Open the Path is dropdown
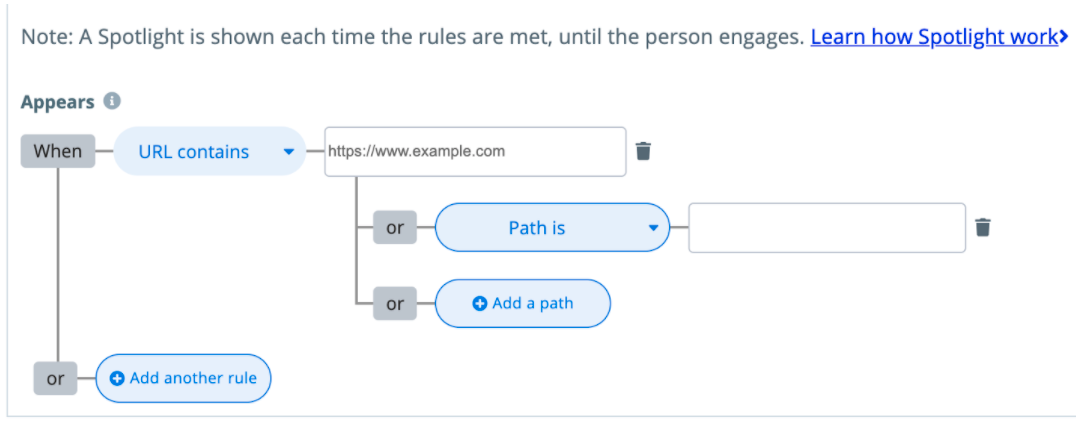This screenshot has height=423, width=1076. [x=552, y=227]
